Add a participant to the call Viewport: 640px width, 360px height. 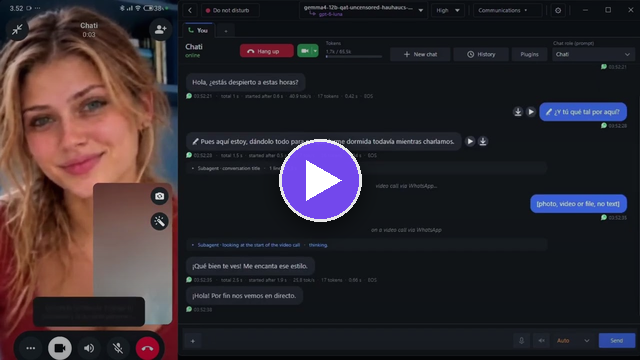click(160, 29)
